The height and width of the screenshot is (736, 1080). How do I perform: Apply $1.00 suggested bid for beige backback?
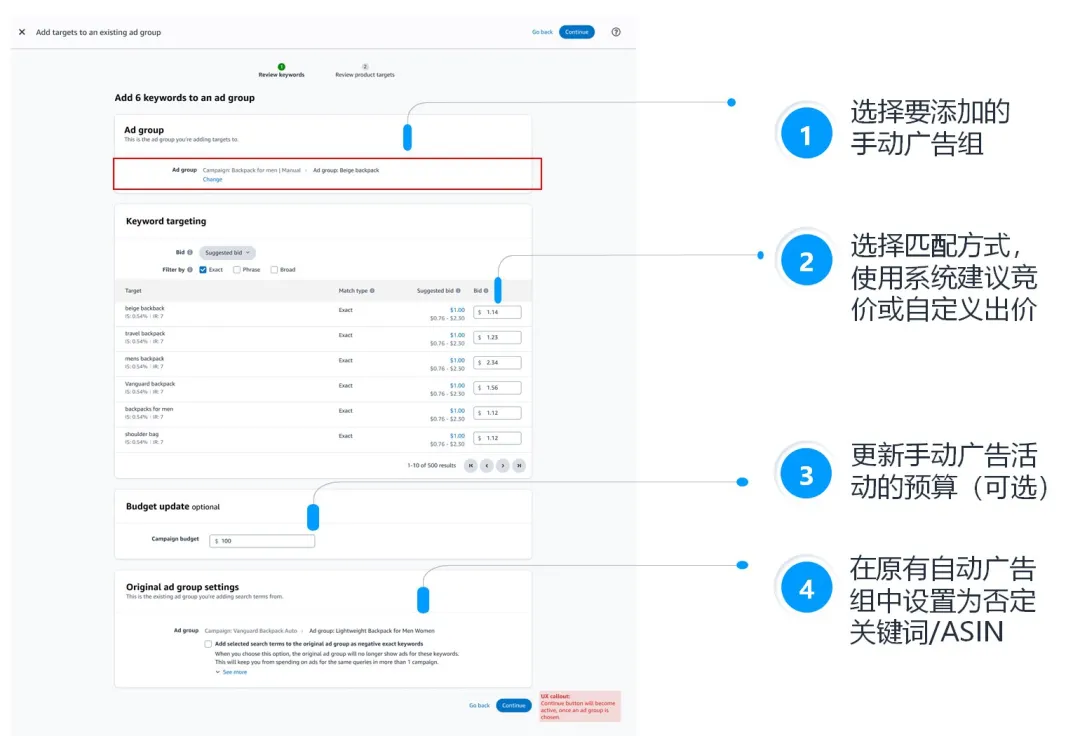457,310
